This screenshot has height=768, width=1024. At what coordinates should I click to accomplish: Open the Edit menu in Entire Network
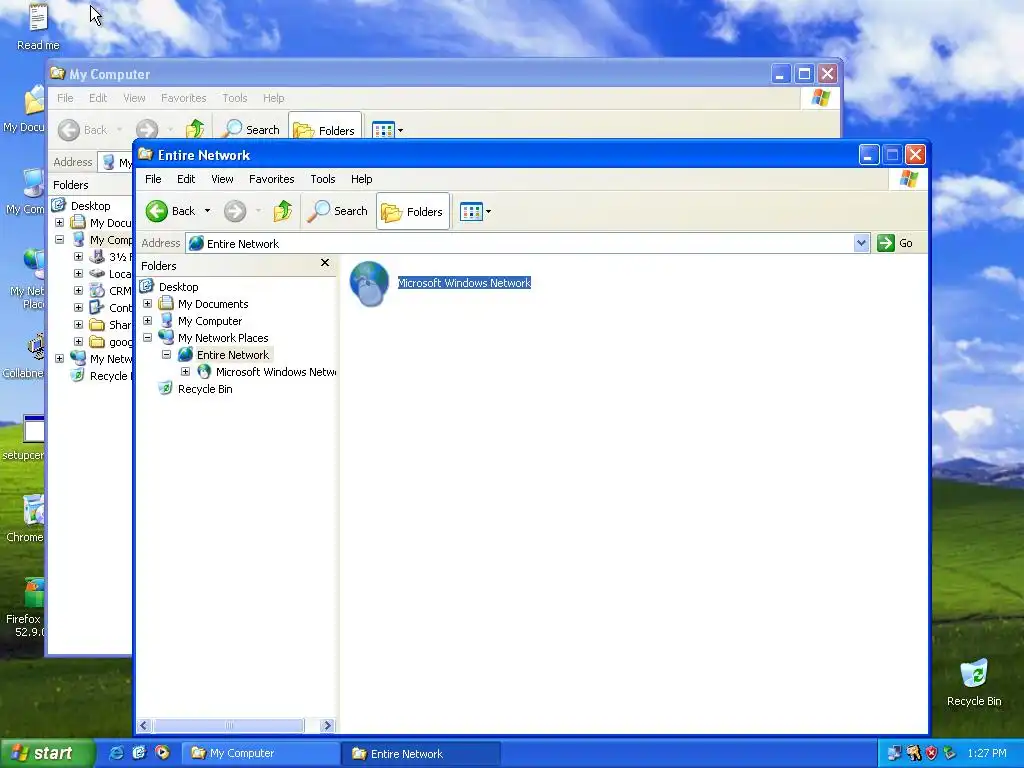pos(186,179)
